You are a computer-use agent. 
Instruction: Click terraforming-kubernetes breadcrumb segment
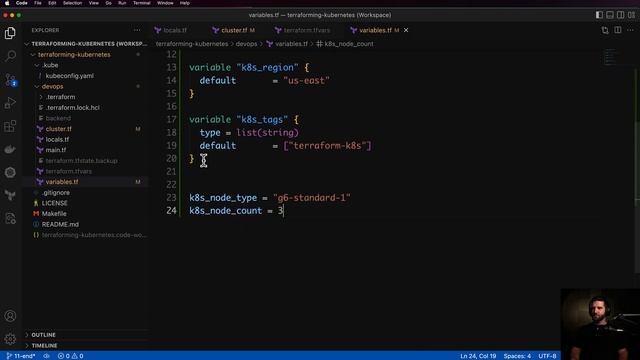[192, 44]
